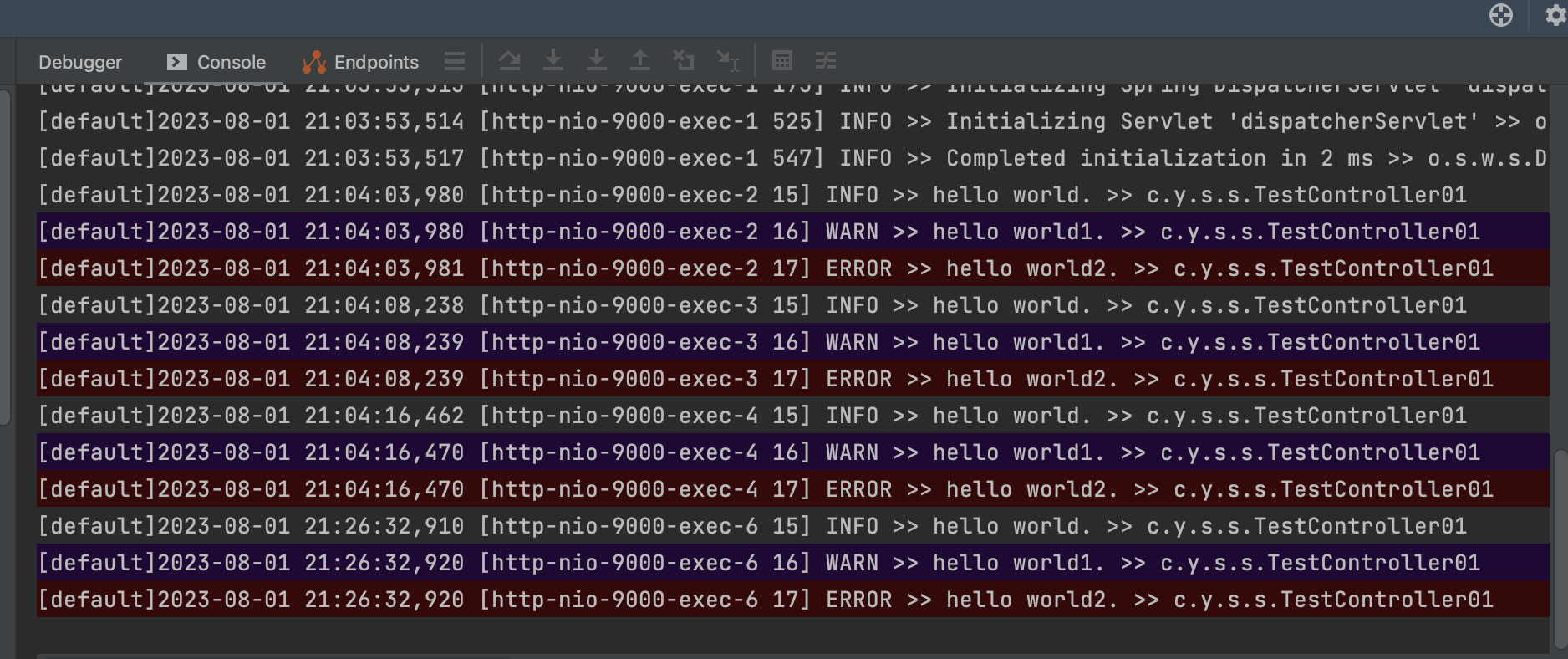Select ERROR hello world2 line from exec-2
This screenshot has height=659, width=1568.
click(x=792, y=268)
